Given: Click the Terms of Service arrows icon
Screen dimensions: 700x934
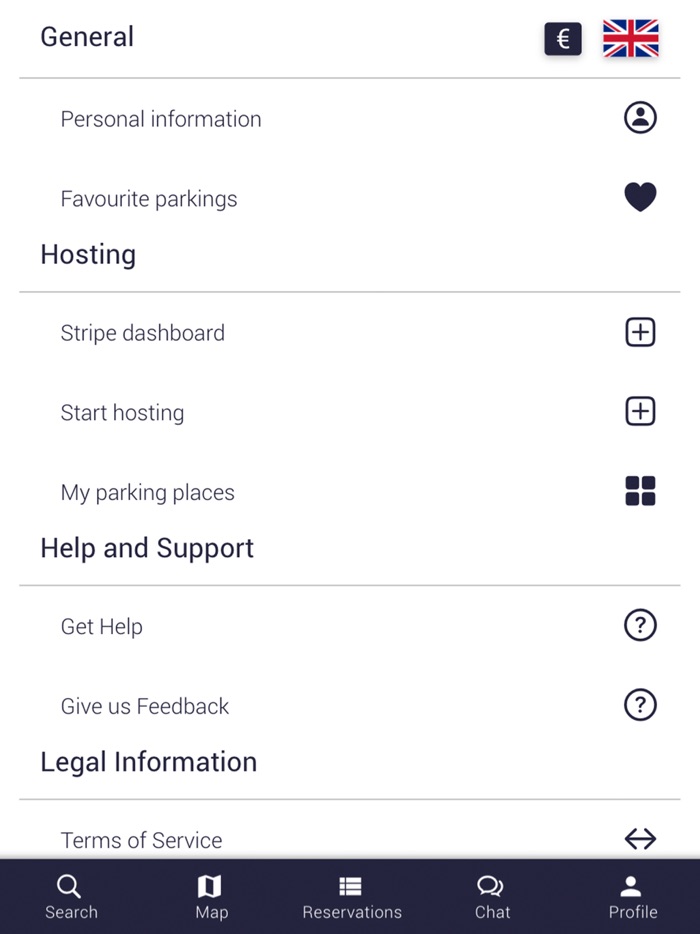Looking at the screenshot, I should coord(640,839).
